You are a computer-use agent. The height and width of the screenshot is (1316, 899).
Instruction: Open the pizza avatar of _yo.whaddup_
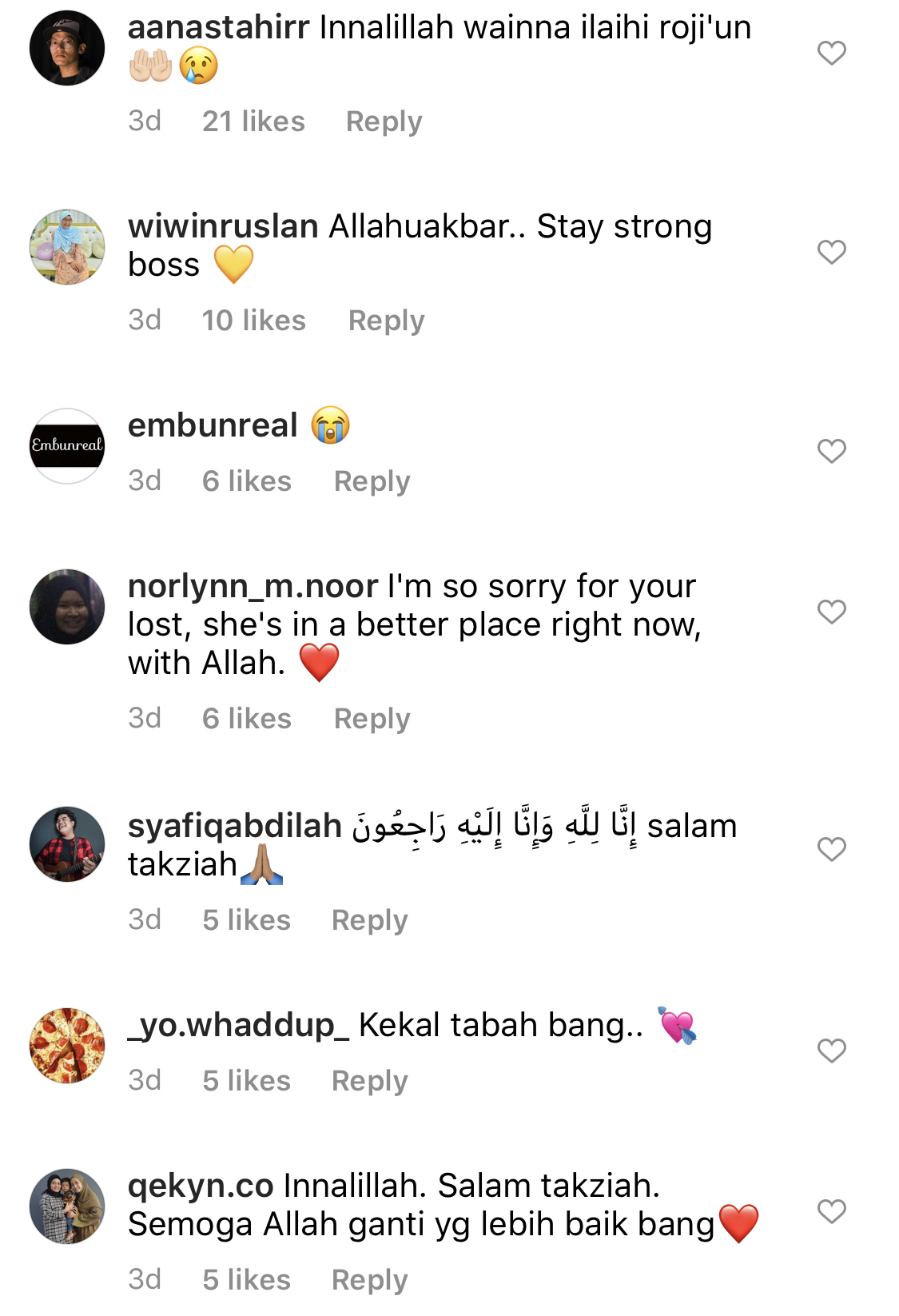[67, 1046]
